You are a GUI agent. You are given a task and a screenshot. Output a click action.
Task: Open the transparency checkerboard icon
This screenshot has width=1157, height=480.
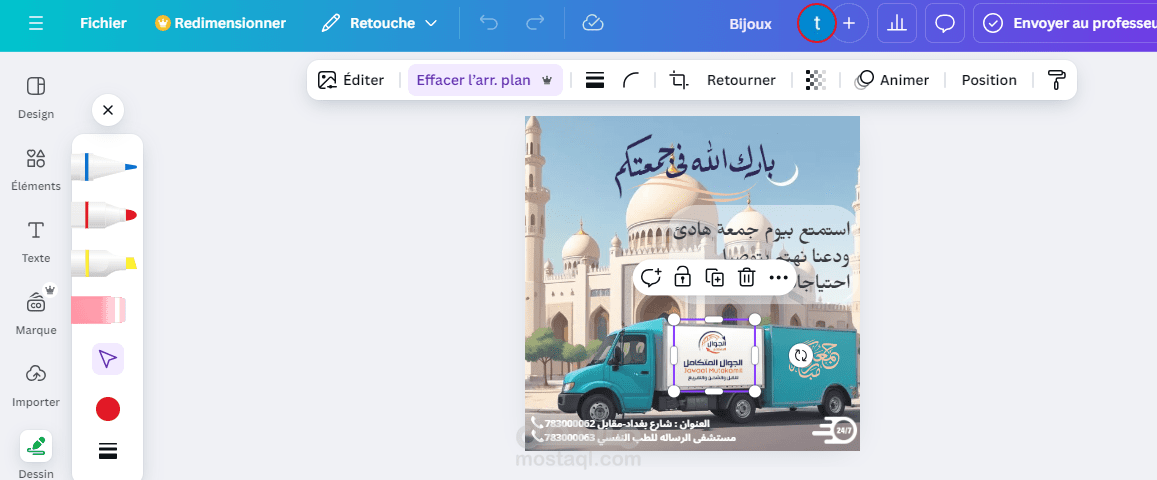point(815,80)
